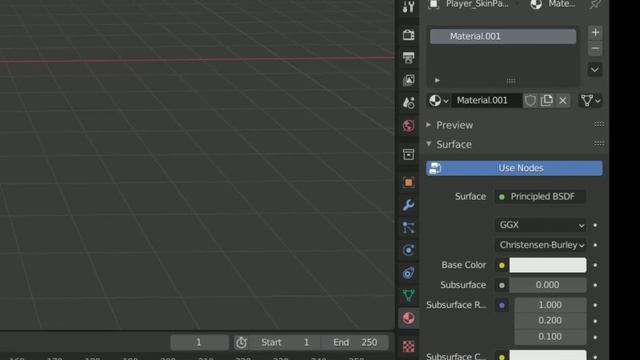Click the Surface panel drag handle dots
640x360 pixels.
pyautogui.click(x=599, y=143)
